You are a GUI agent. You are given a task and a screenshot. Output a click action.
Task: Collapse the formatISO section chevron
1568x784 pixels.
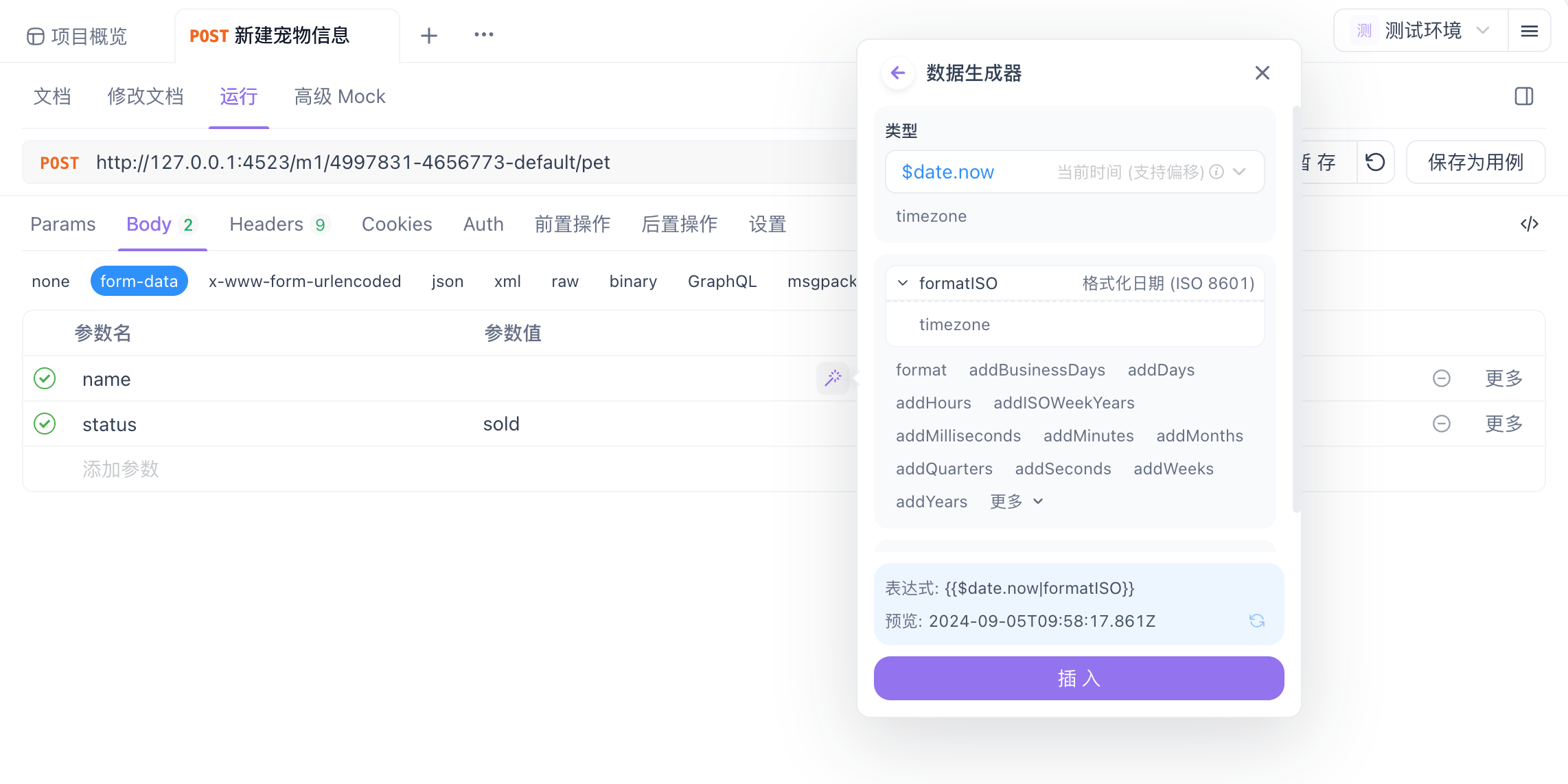coord(902,283)
